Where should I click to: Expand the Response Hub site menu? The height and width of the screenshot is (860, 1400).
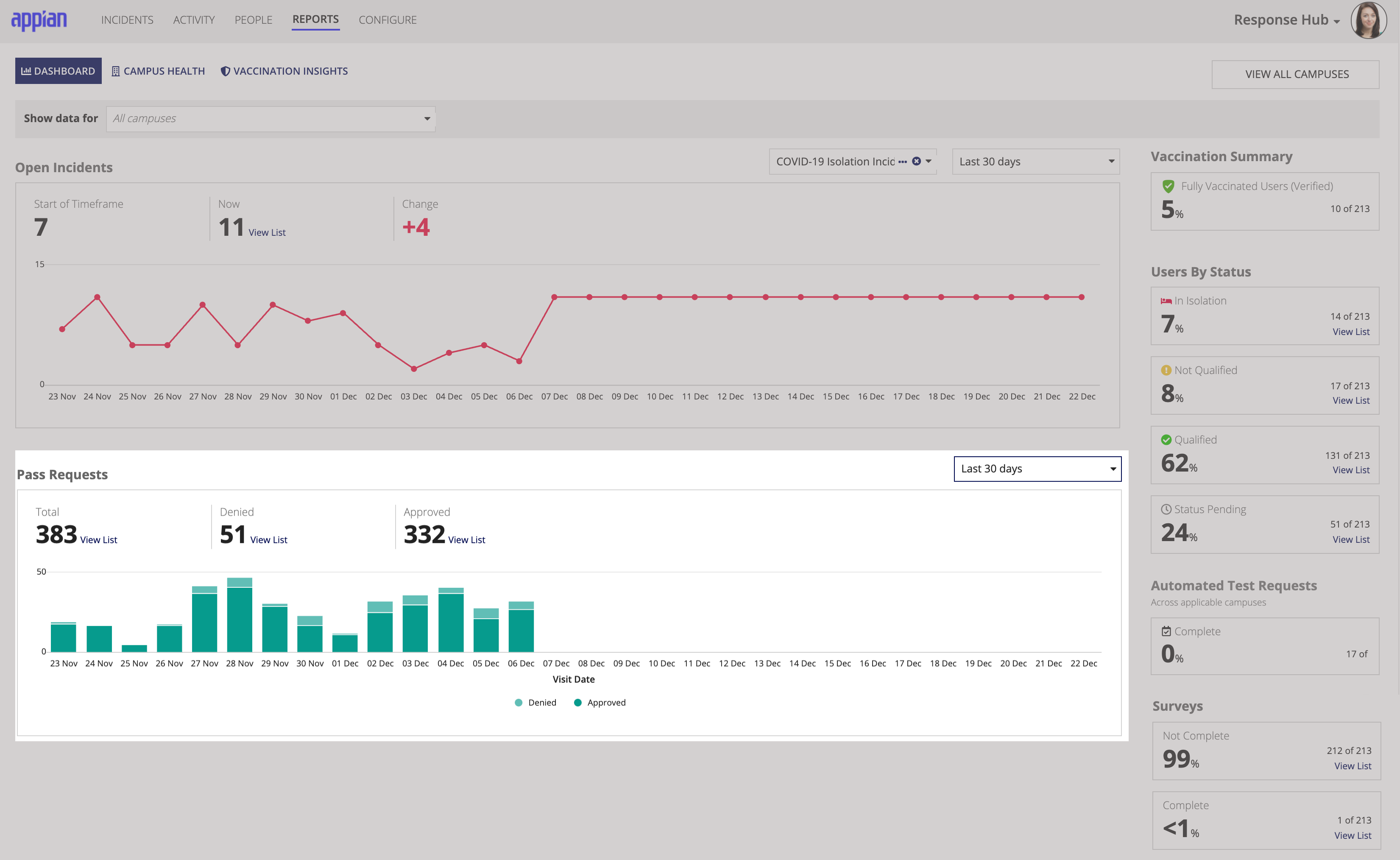[1286, 20]
